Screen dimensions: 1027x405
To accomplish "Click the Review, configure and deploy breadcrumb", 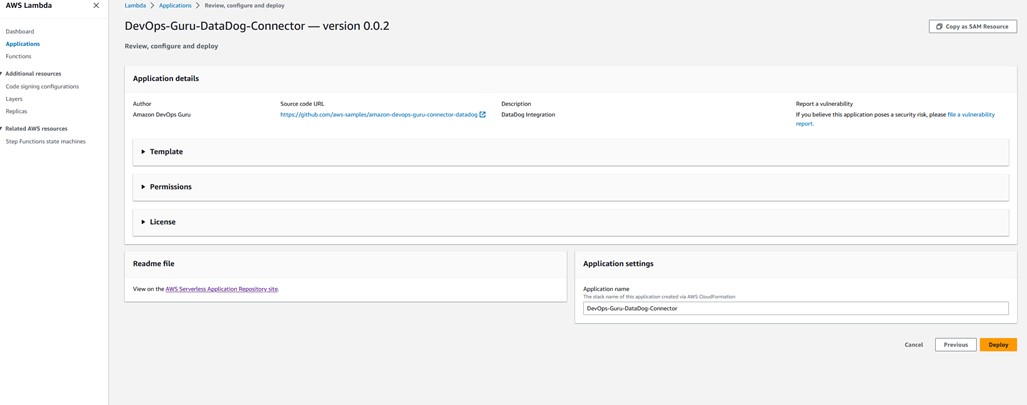I will 245,5.
